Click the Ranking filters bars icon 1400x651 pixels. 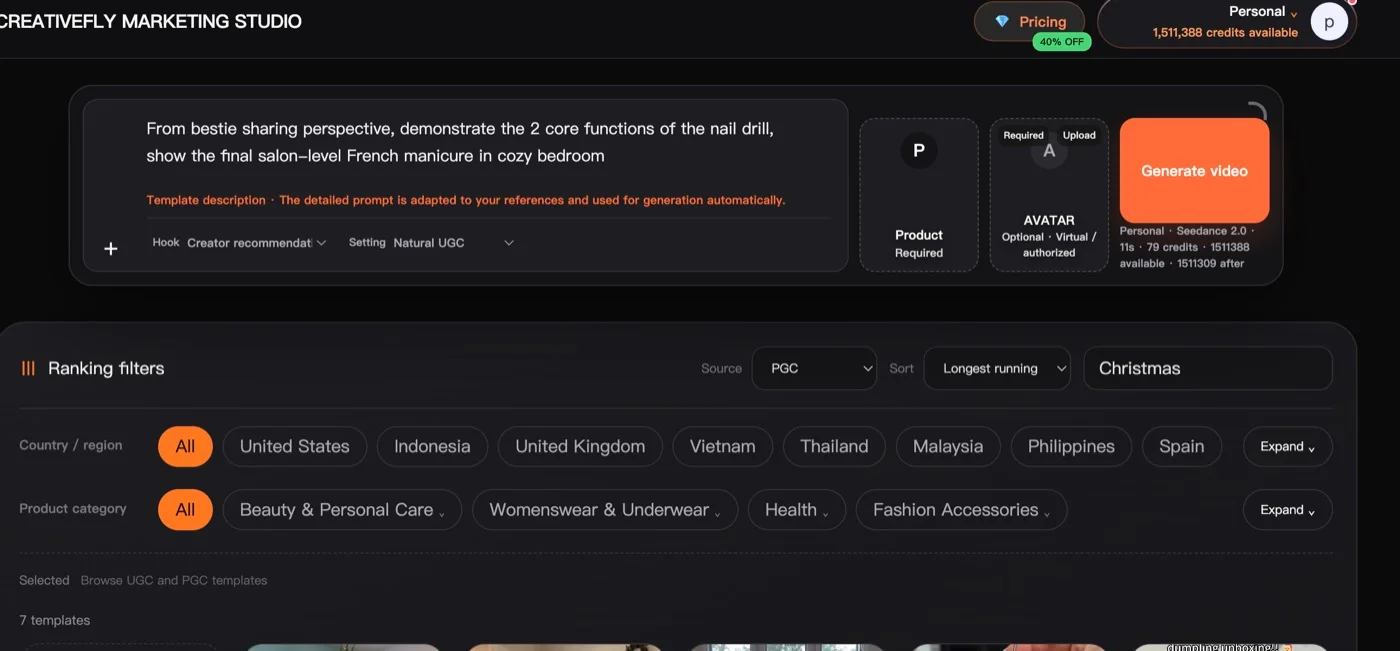pyautogui.click(x=28, y=368)
